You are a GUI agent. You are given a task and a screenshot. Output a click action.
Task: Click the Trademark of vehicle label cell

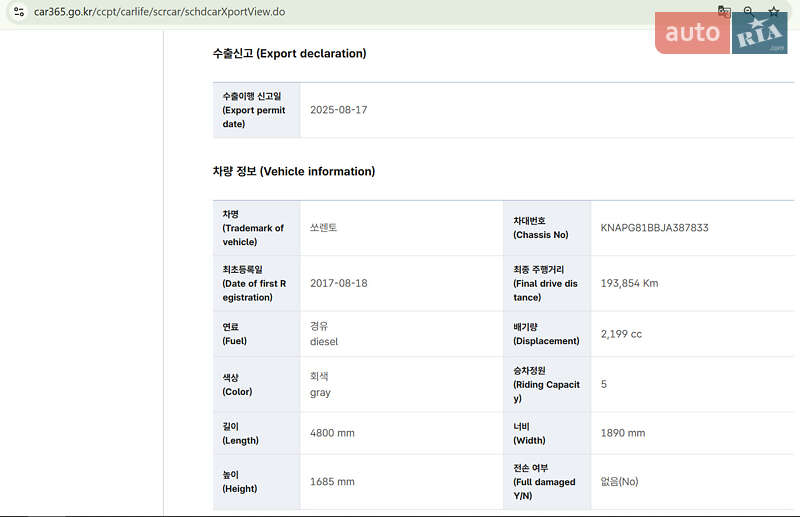click(x=254, y=228)
